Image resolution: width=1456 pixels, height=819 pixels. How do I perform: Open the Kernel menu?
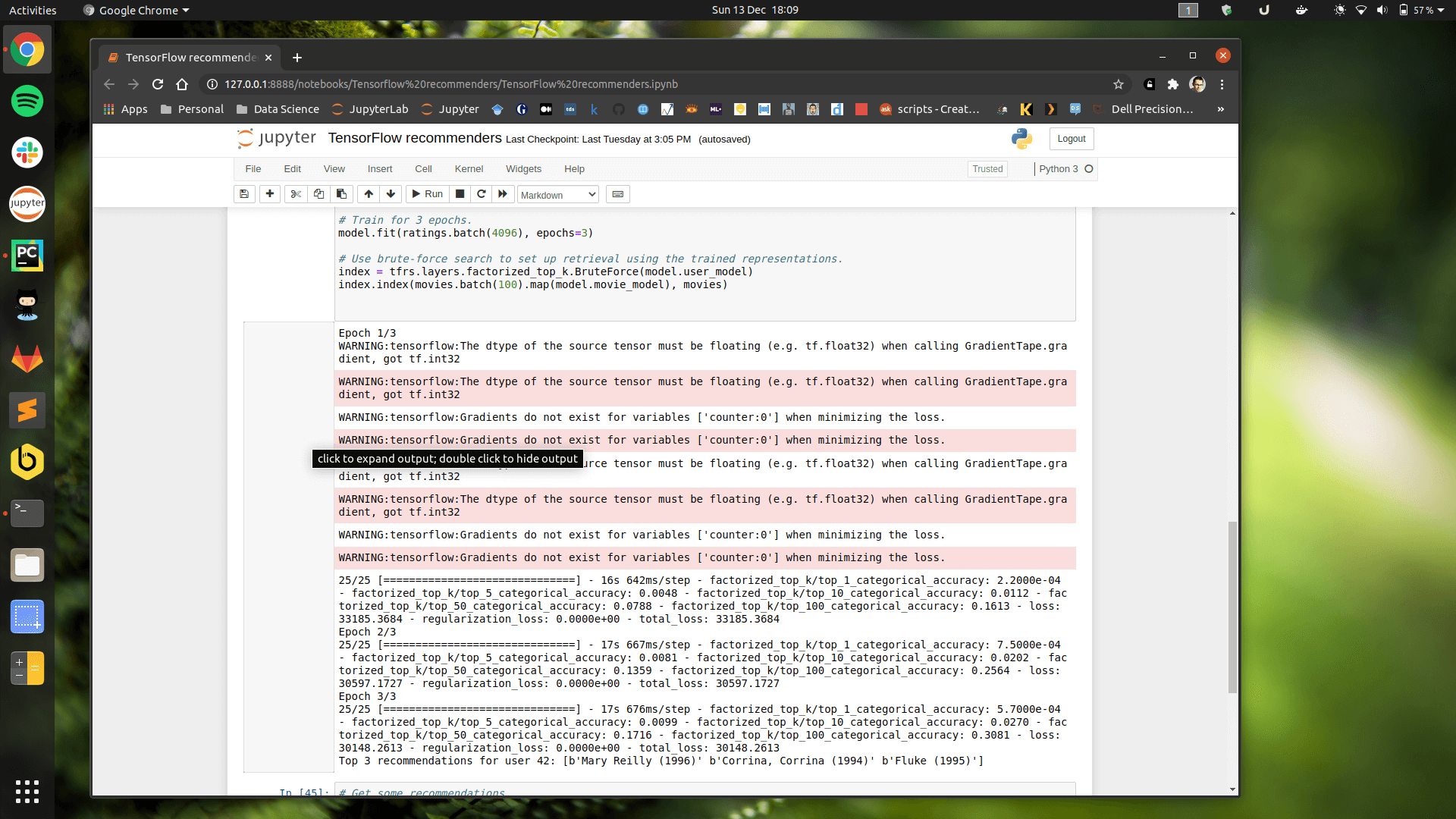(469, 169)
